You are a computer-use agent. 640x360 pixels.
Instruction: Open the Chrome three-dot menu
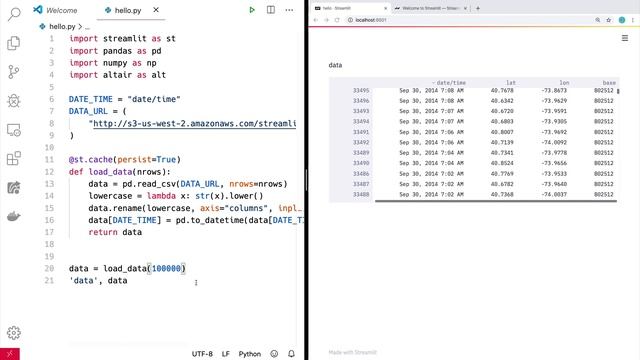pyautogui.click(x=633, y=20)
